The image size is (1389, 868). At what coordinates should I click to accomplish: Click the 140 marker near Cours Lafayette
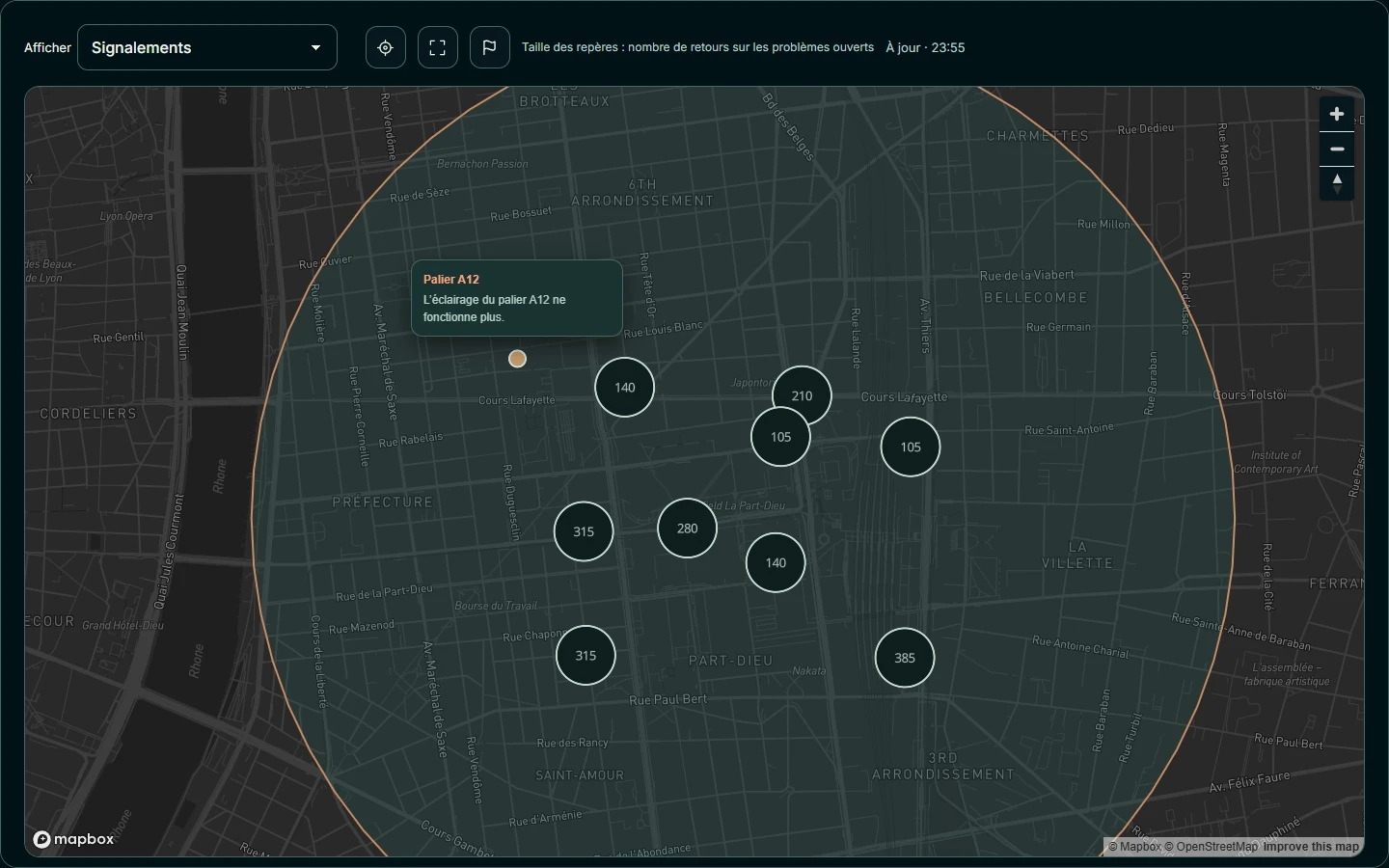[625, 388]
